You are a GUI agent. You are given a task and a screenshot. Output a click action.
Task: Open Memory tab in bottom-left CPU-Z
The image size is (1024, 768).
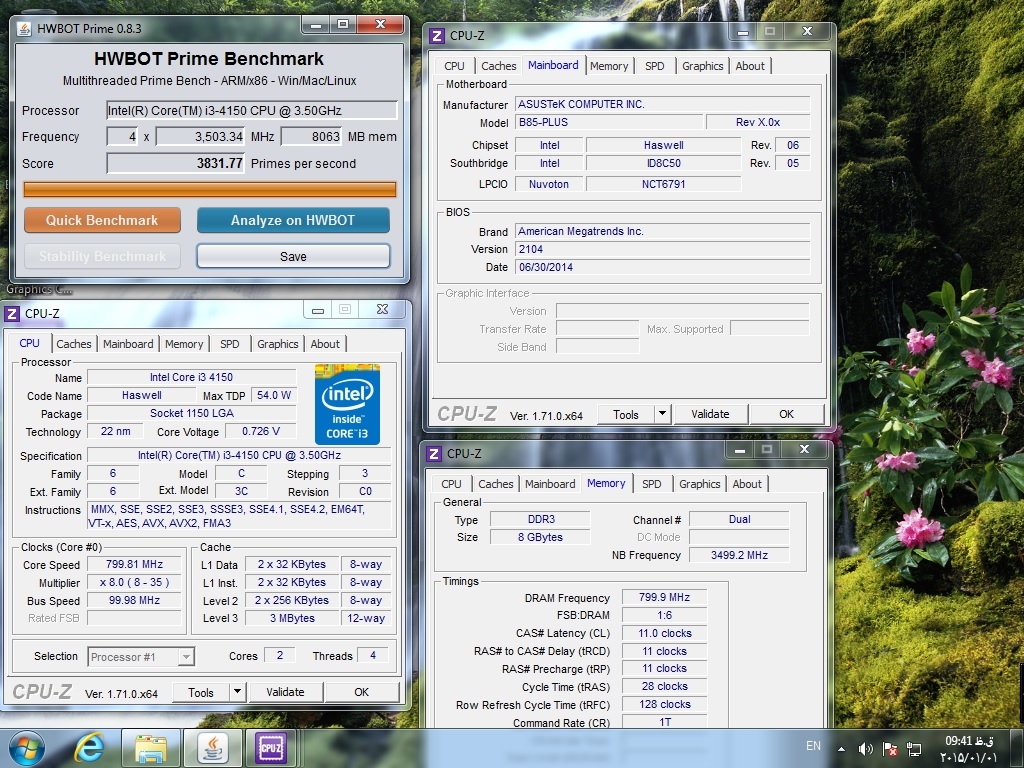click(184, 344)
